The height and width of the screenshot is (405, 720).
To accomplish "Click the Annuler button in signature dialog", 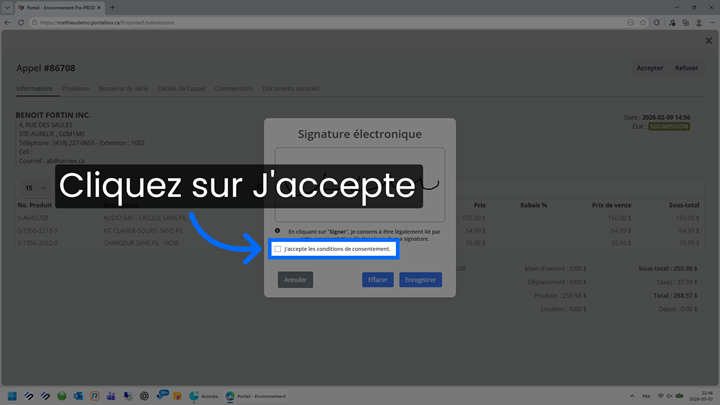I will coord(295,280).
